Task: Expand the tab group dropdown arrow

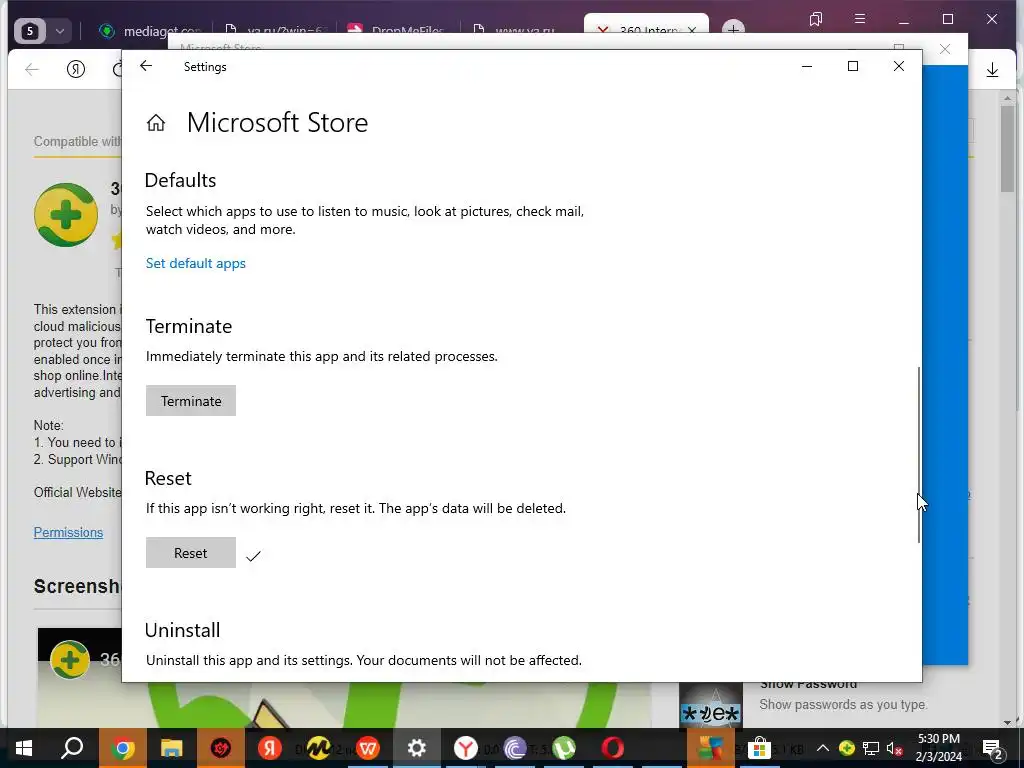Action: click(x=59, y=31)
